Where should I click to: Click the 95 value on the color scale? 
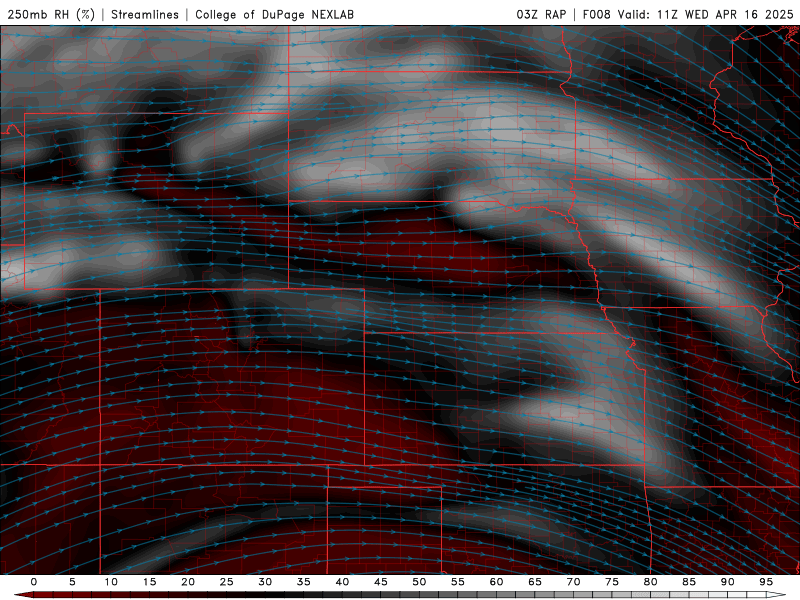pyautogui.click(x=766, y=582)
